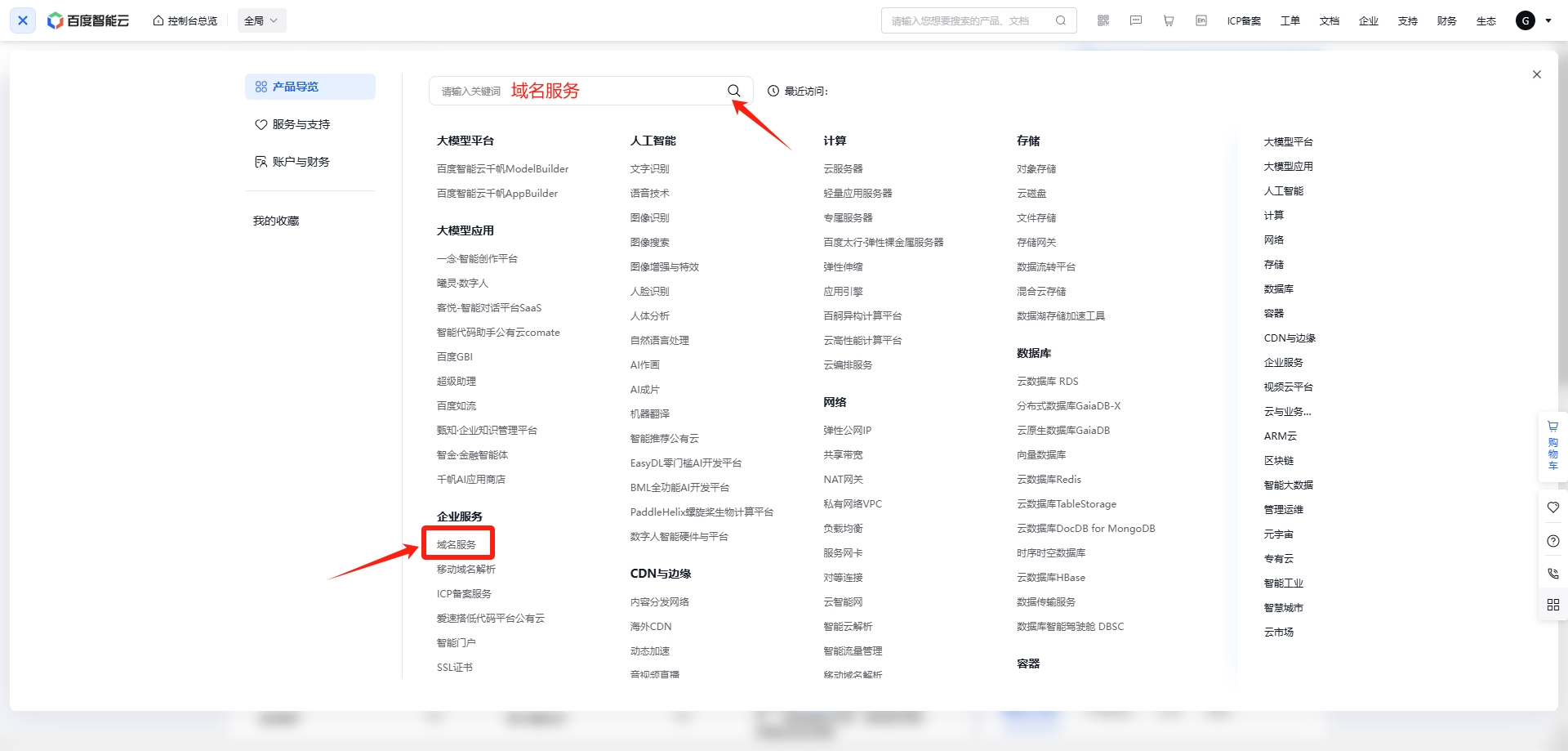Open the shopping cart icon in the header
Viewport: 1568px width, 751px height.
[x=1169, y=20]
